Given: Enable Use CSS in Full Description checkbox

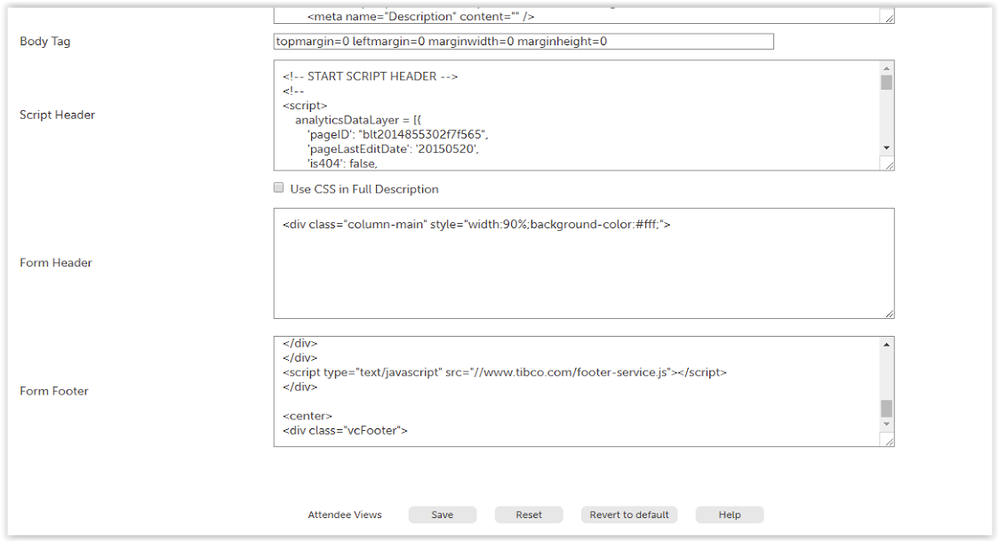Looking at the screenshot, I should [278, 187].
